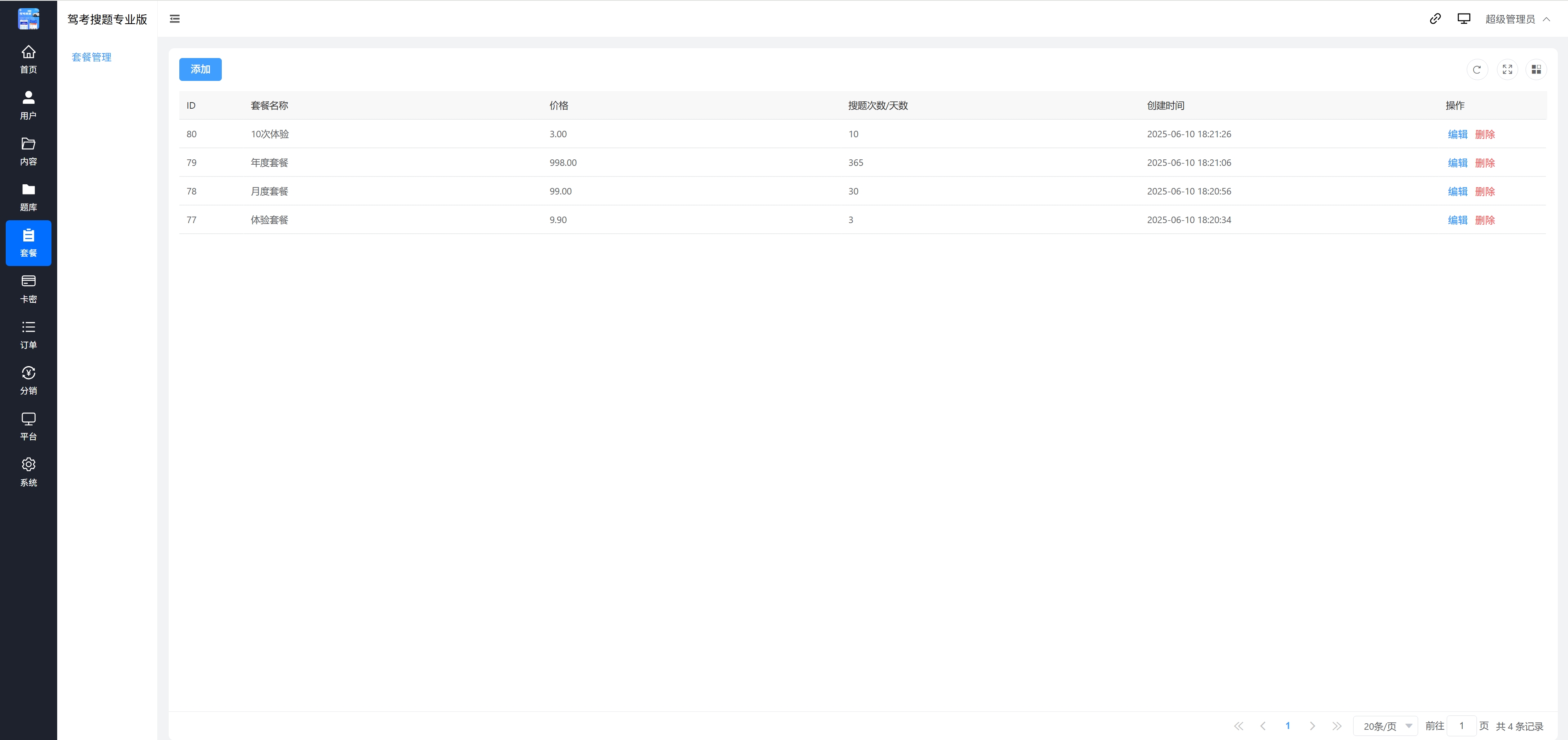Viewport: 1568px width, 740px height.
Task: Click the monitor icon in header
Action: 1464,19
